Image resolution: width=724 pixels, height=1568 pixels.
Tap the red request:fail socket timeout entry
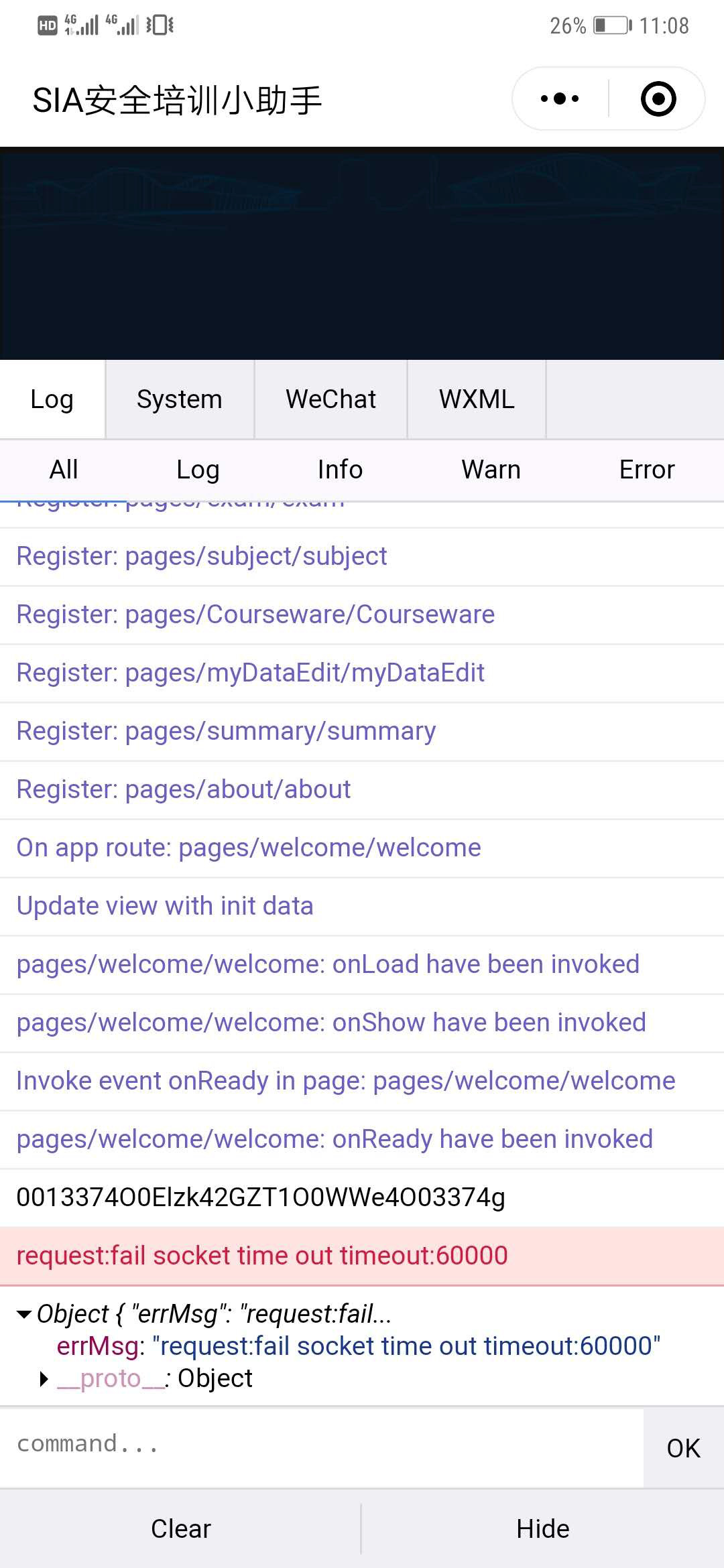point(262,1256)
